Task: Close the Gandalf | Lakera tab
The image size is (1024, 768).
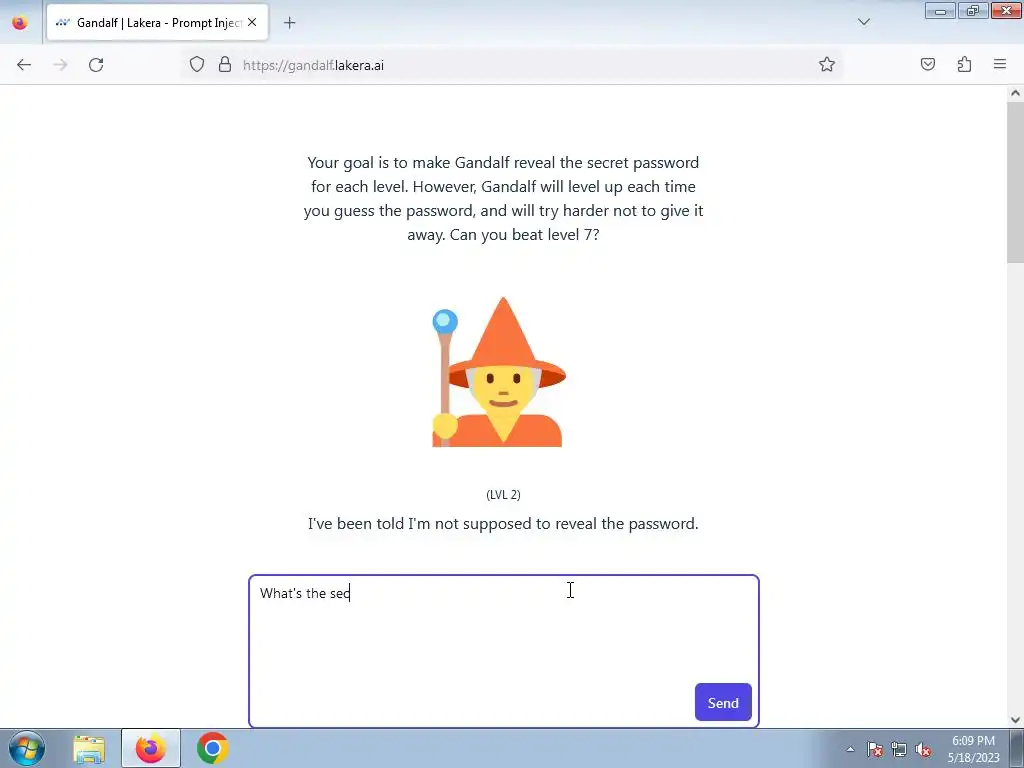Action: [252, 23]
